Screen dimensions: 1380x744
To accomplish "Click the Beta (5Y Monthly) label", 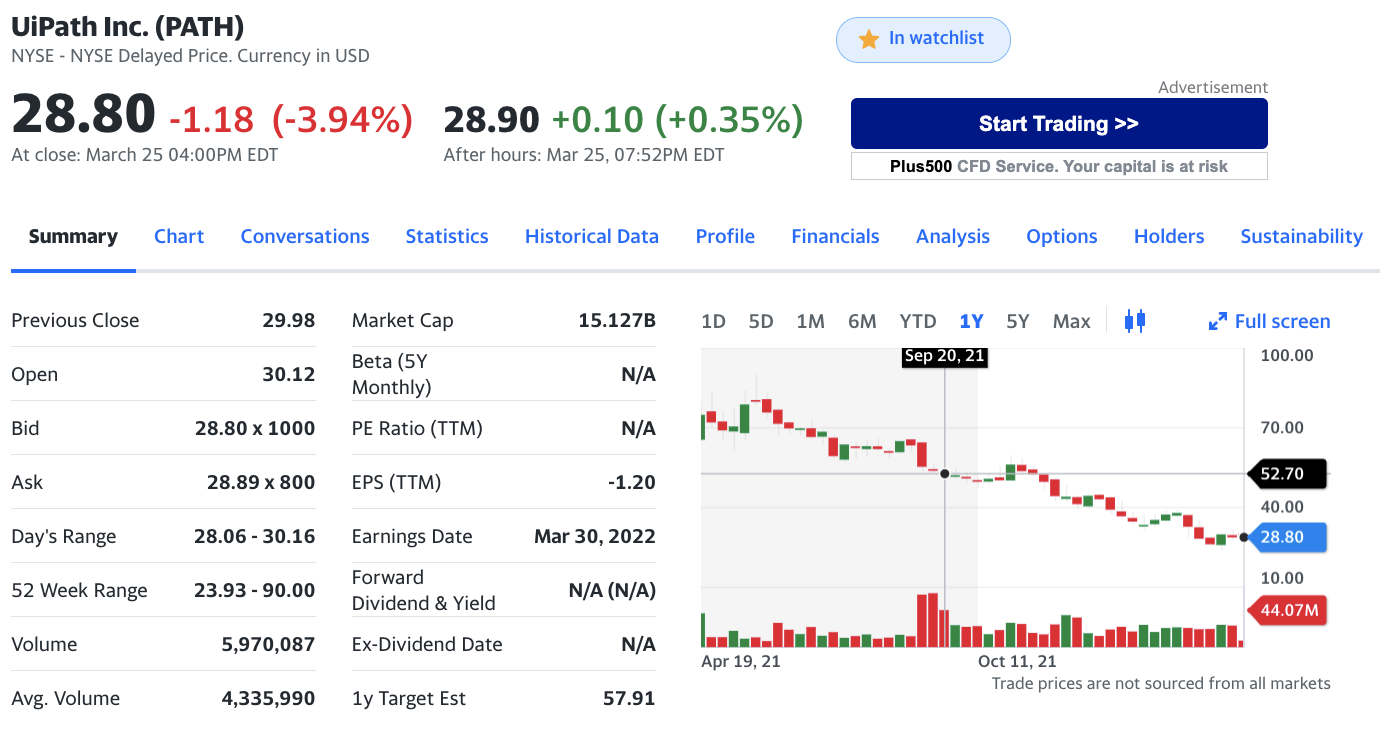I will [392, 375].
